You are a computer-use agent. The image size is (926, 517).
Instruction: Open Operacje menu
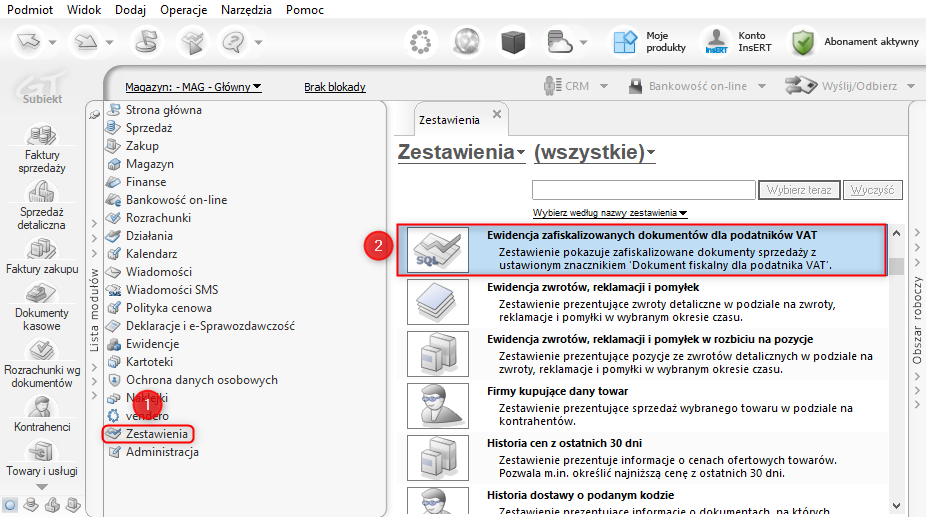[184, 10]
